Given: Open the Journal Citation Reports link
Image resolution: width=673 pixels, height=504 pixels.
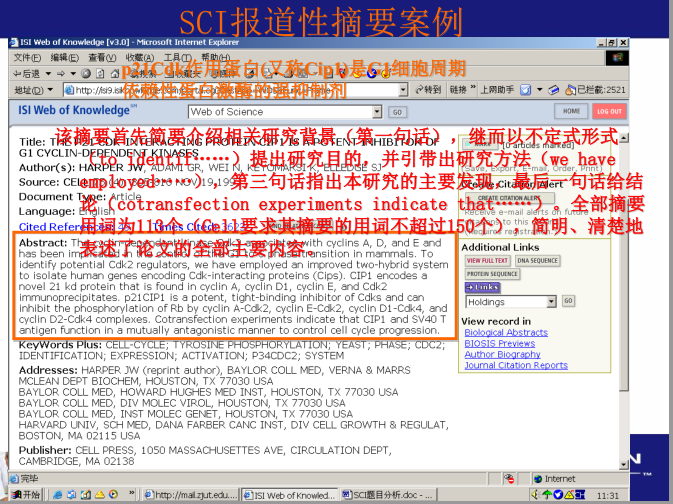Looking at the screenshot, I should (516, 365).
